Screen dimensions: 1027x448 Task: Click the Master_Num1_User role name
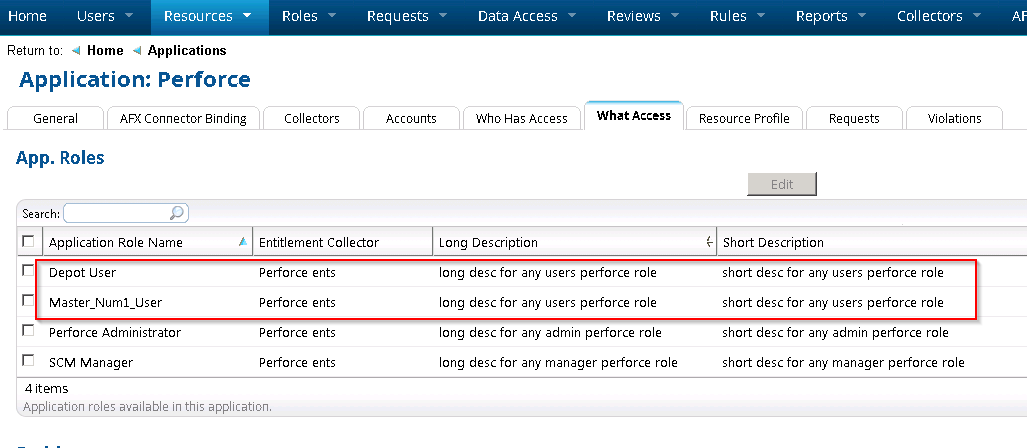(105, 303)
